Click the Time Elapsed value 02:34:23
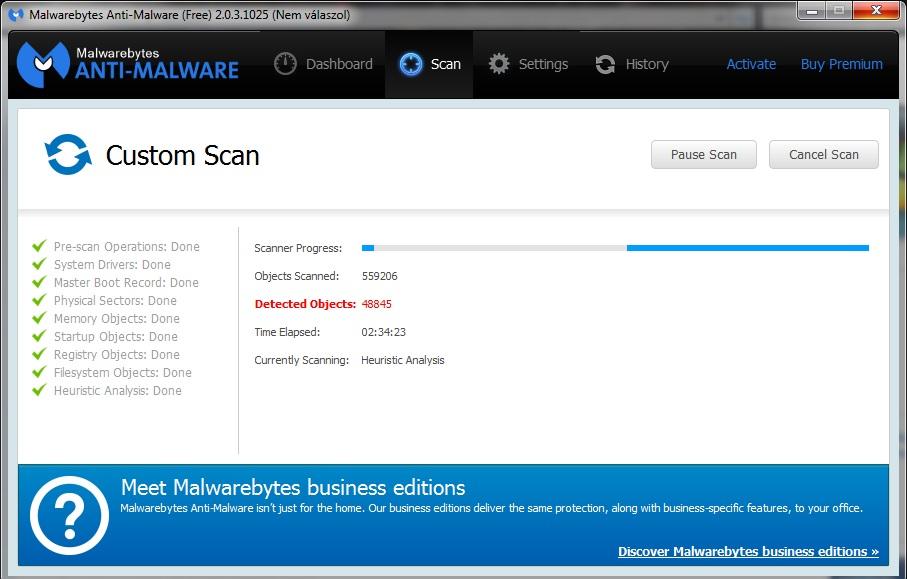 click(x=384, y=332)
